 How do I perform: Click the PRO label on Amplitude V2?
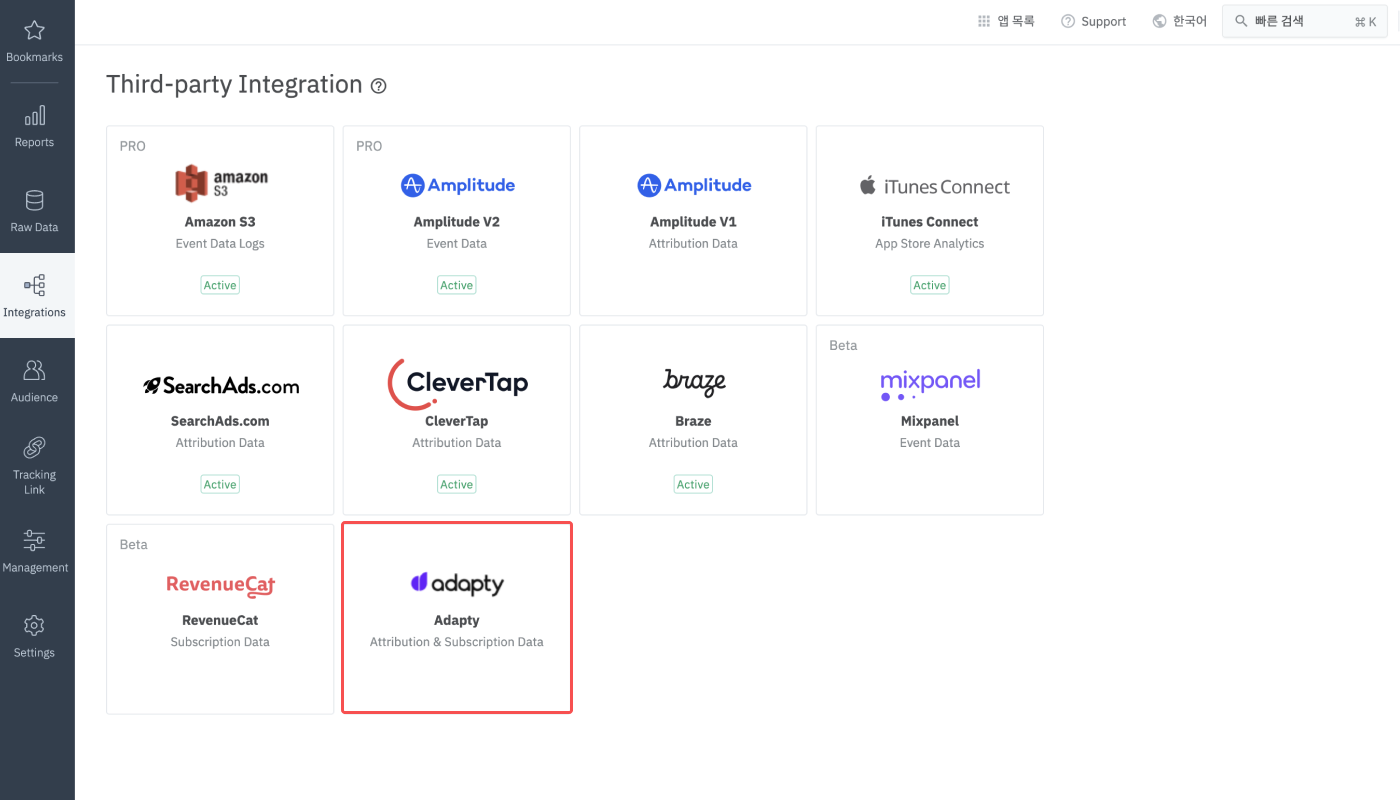[369, 146]
